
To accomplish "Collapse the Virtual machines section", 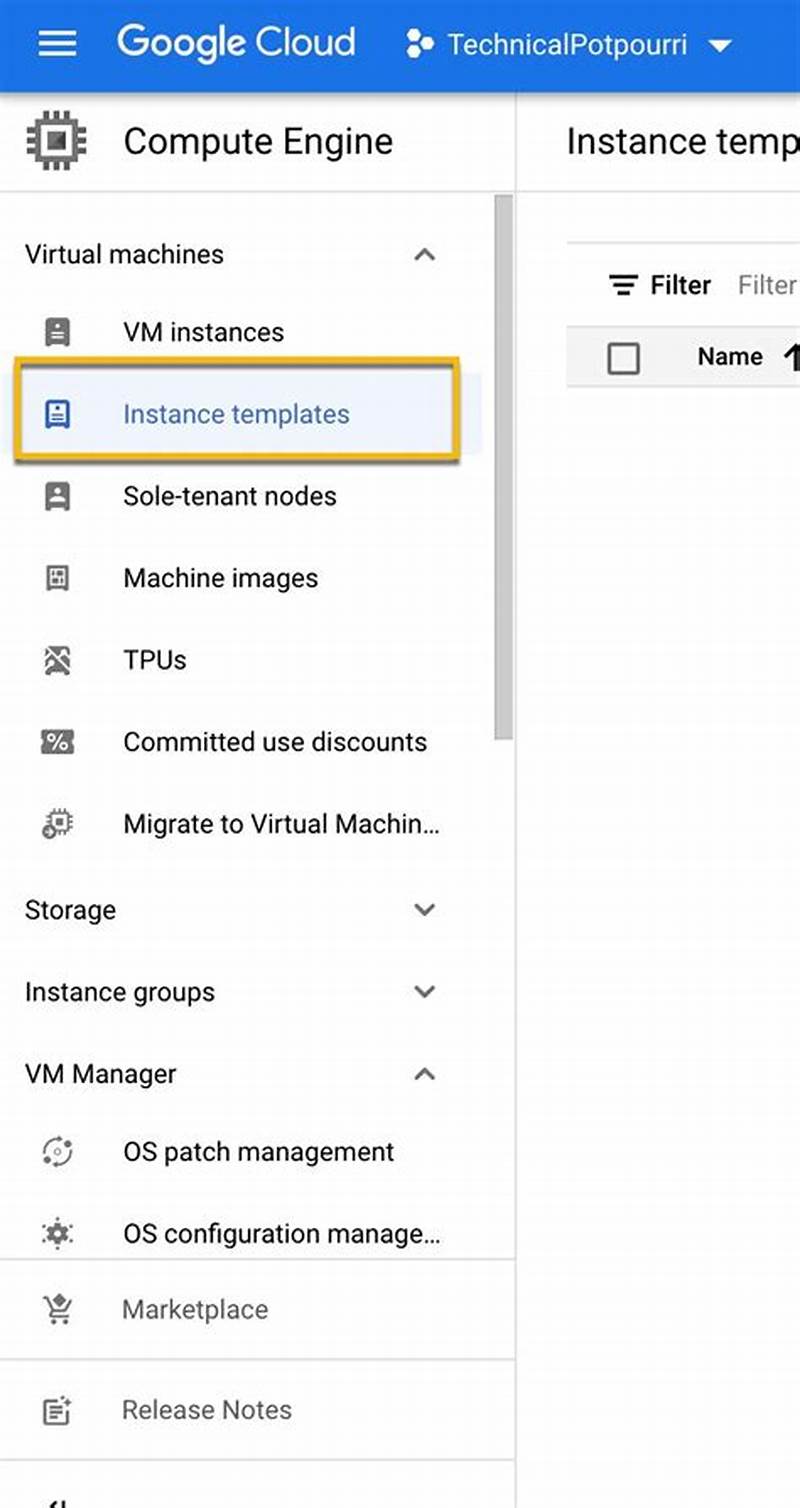I will (x=425, y=255).
